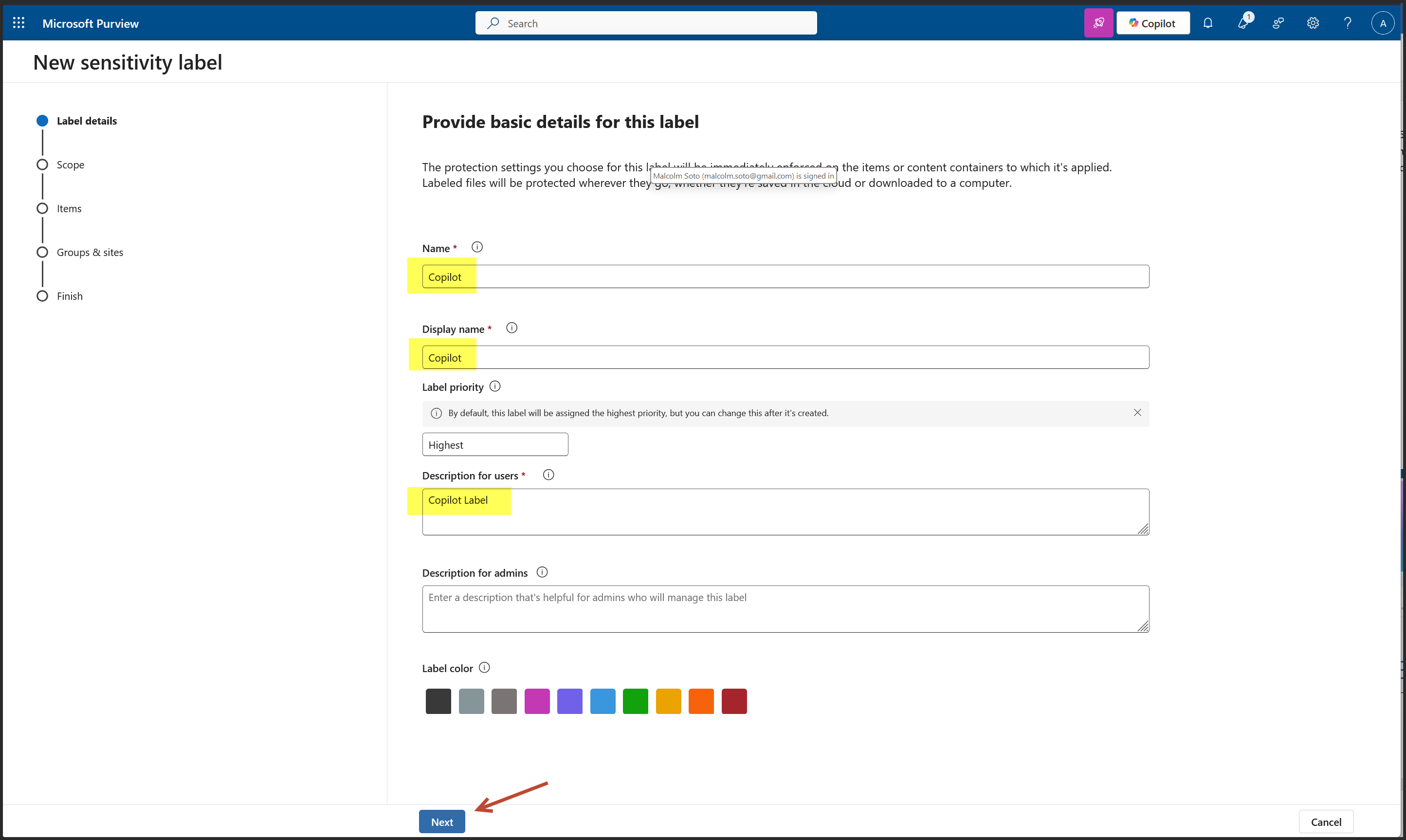This screenshot has width=1406, height=840.
Task: Click the info icon beside Label color
Action: point(484,668)
